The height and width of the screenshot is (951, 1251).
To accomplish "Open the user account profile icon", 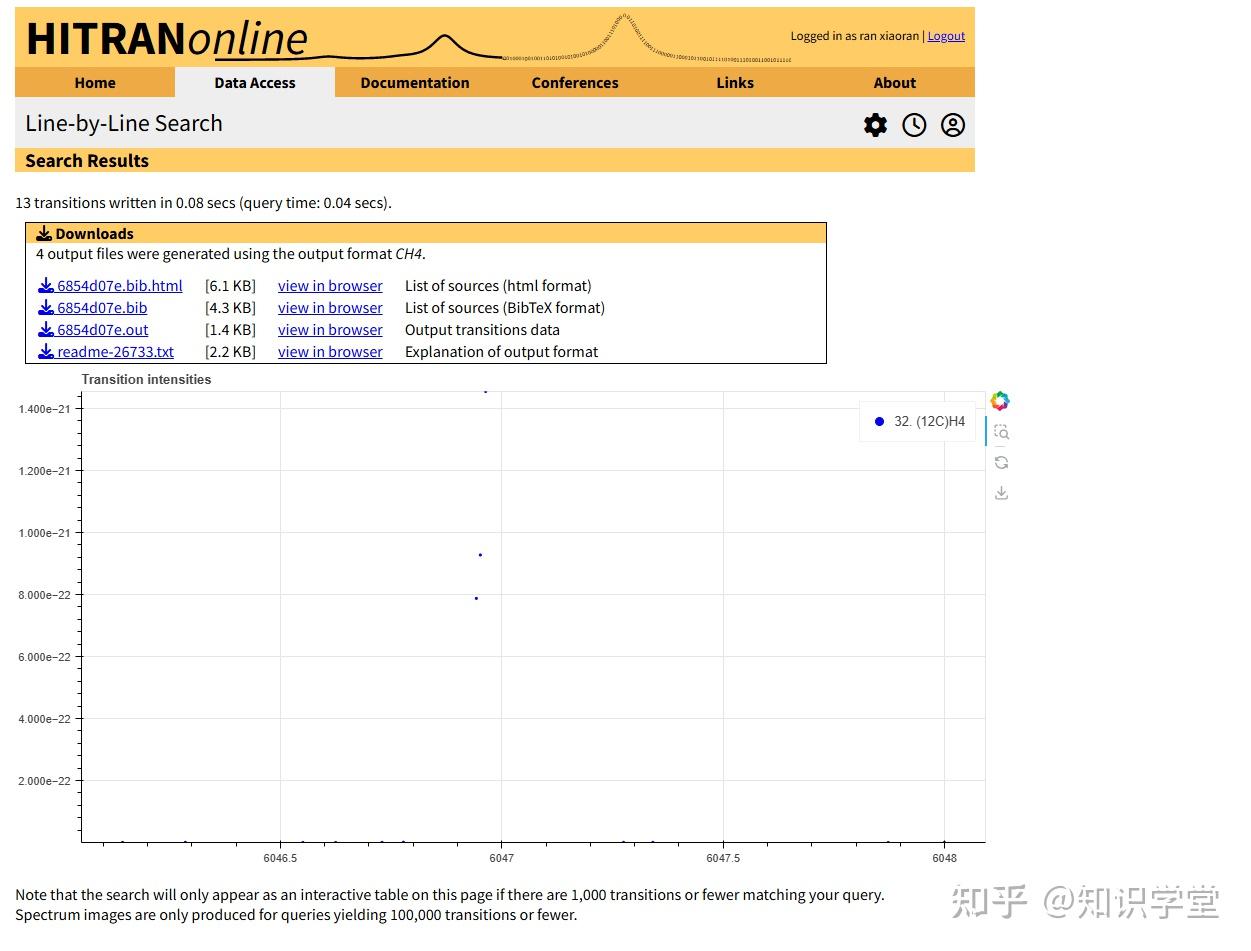I will 952,125.
